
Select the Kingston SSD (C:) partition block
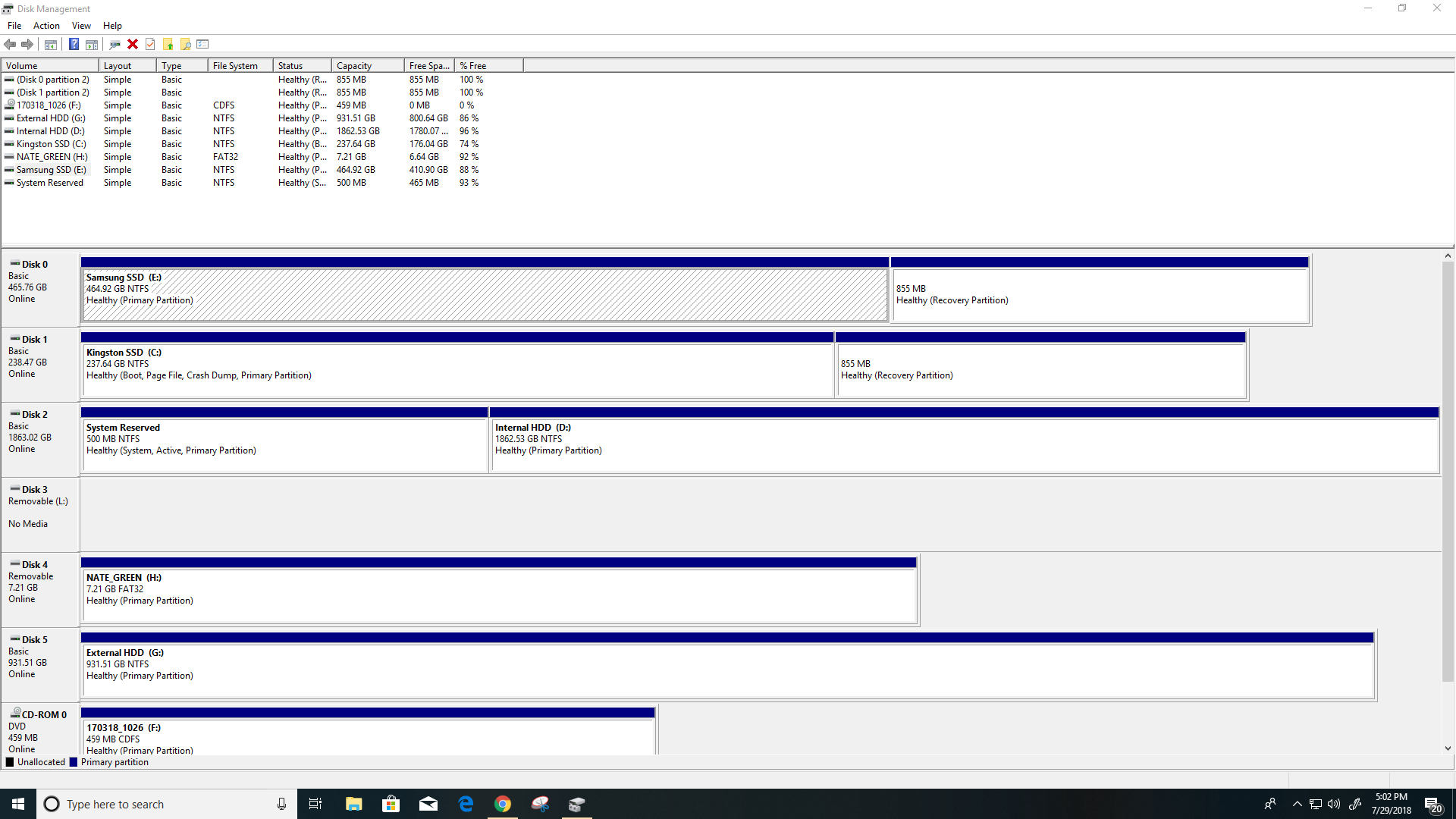[x=457, y=365]
